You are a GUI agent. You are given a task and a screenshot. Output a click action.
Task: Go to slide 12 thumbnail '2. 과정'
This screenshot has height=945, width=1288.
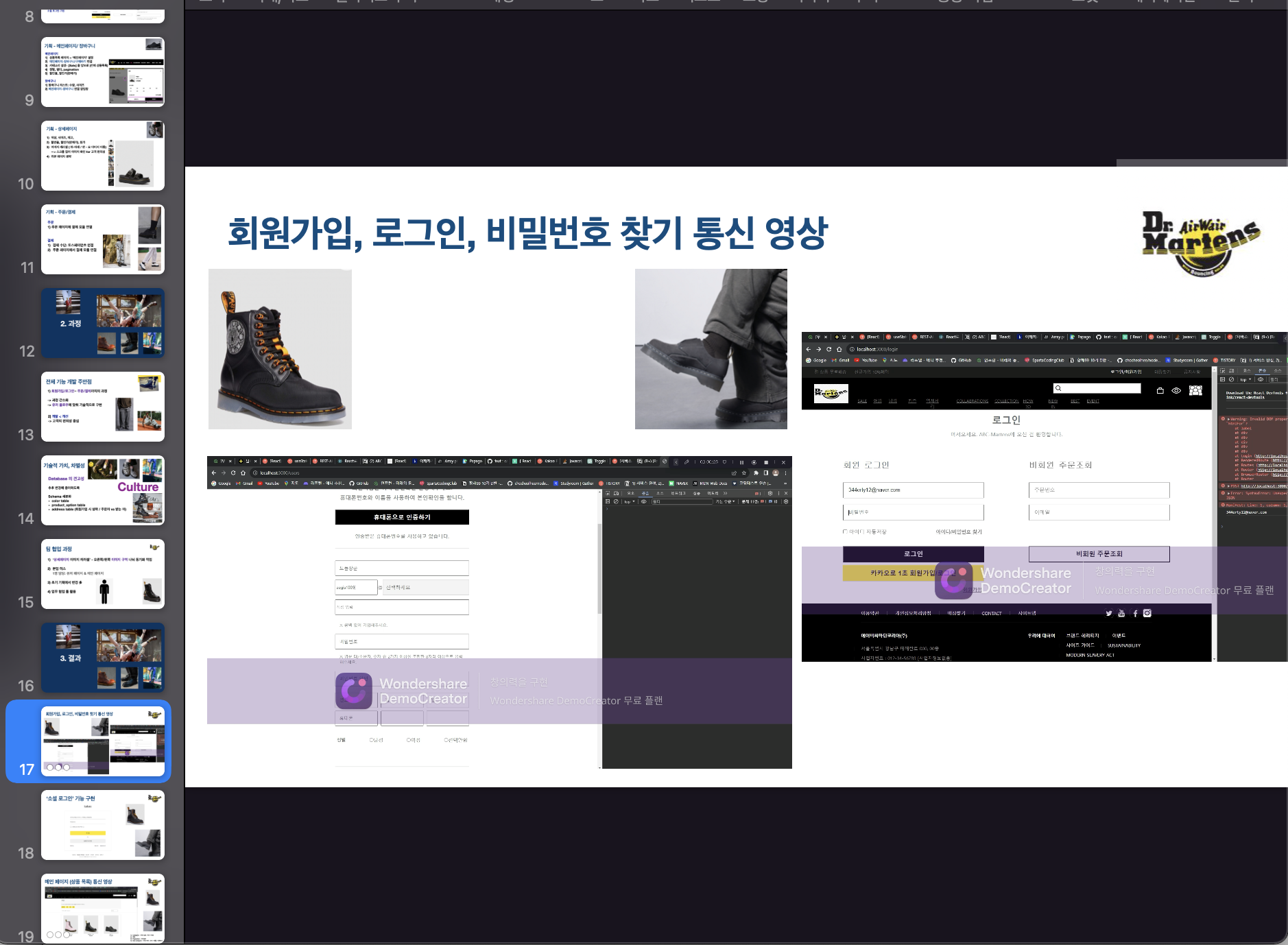tap(103, 323)
